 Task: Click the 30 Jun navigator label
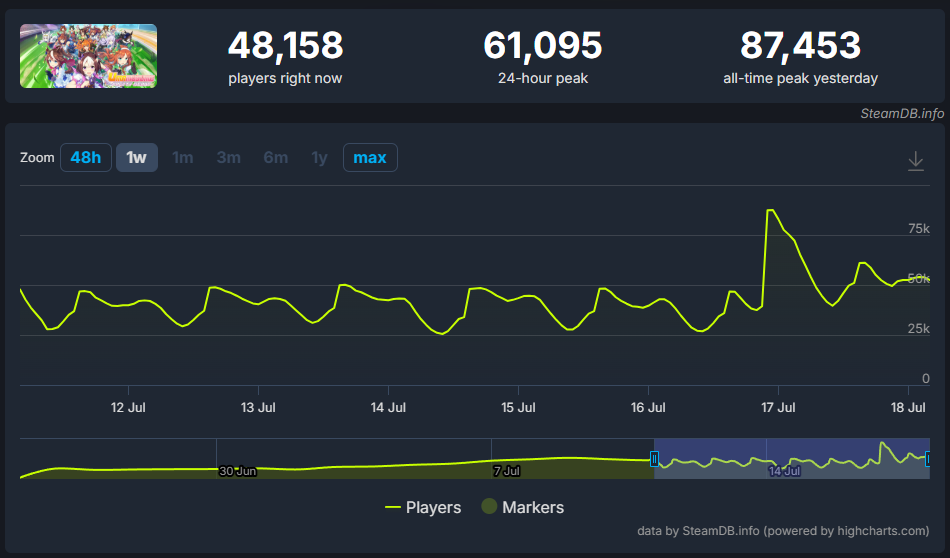[x=238, y=471]
